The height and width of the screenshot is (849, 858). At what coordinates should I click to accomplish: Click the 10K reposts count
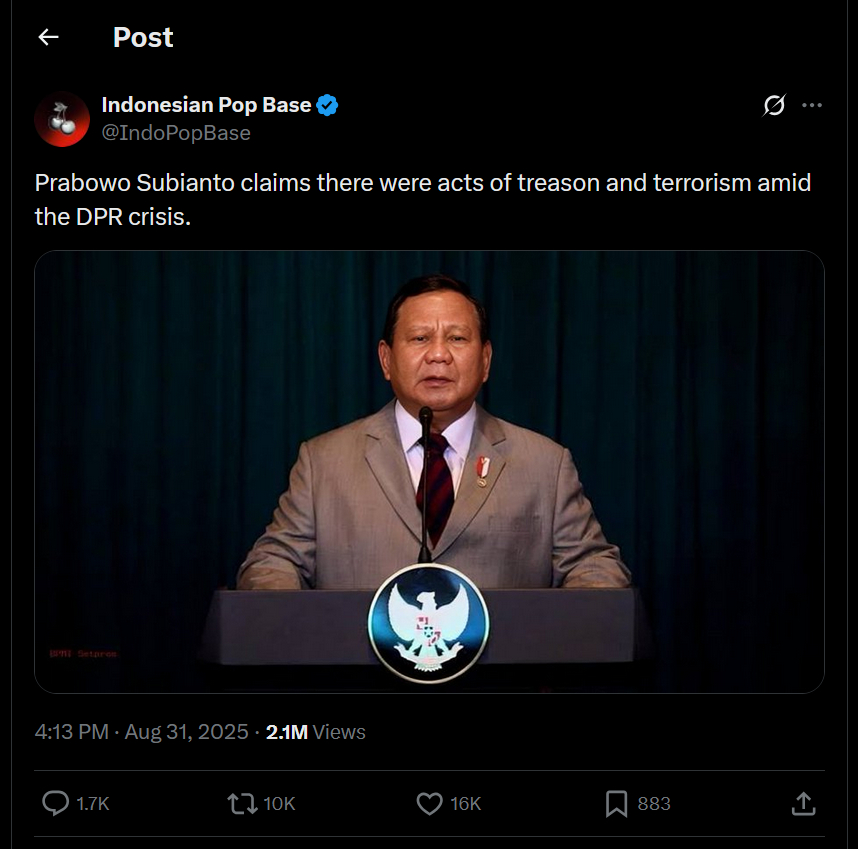pyautogui.click(x=279, y=804)
